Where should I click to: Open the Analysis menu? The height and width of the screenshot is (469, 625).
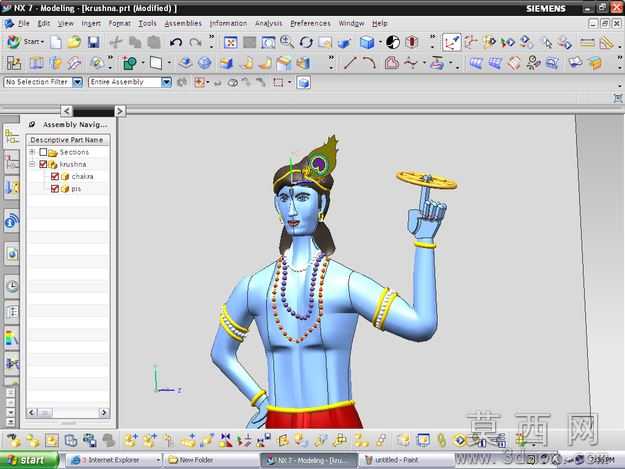coord(268,24)
